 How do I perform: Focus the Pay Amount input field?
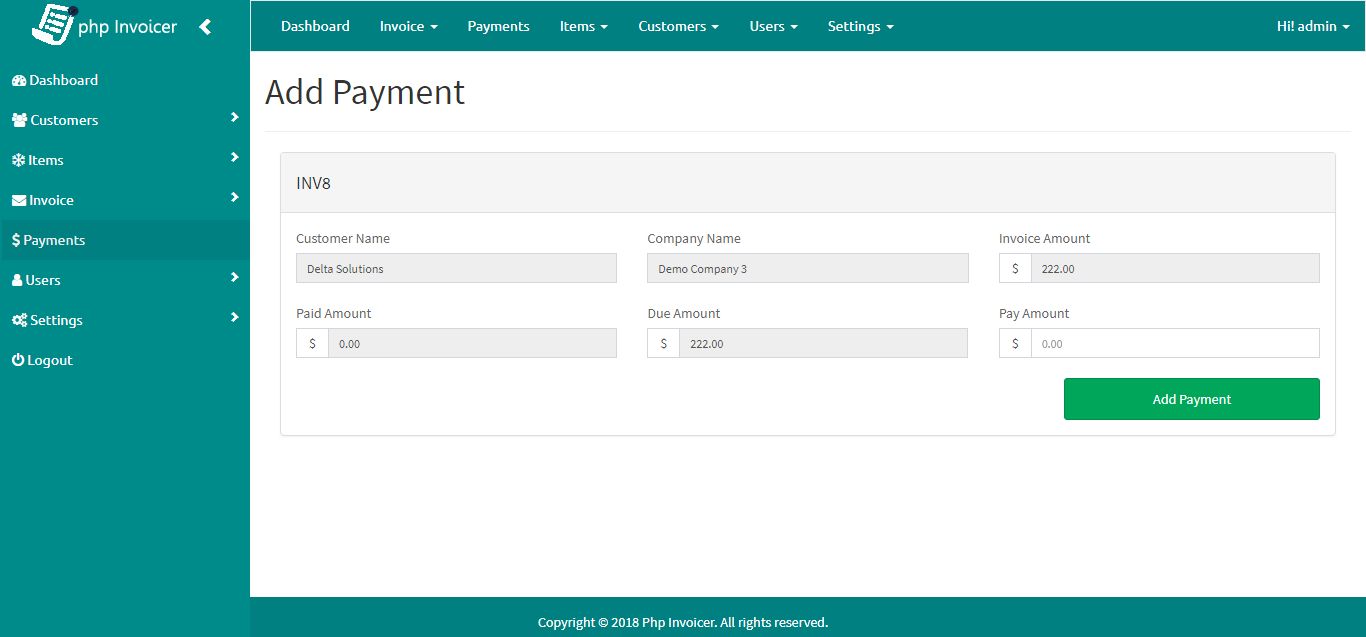pyautogui.click(x=1175, y=343)
